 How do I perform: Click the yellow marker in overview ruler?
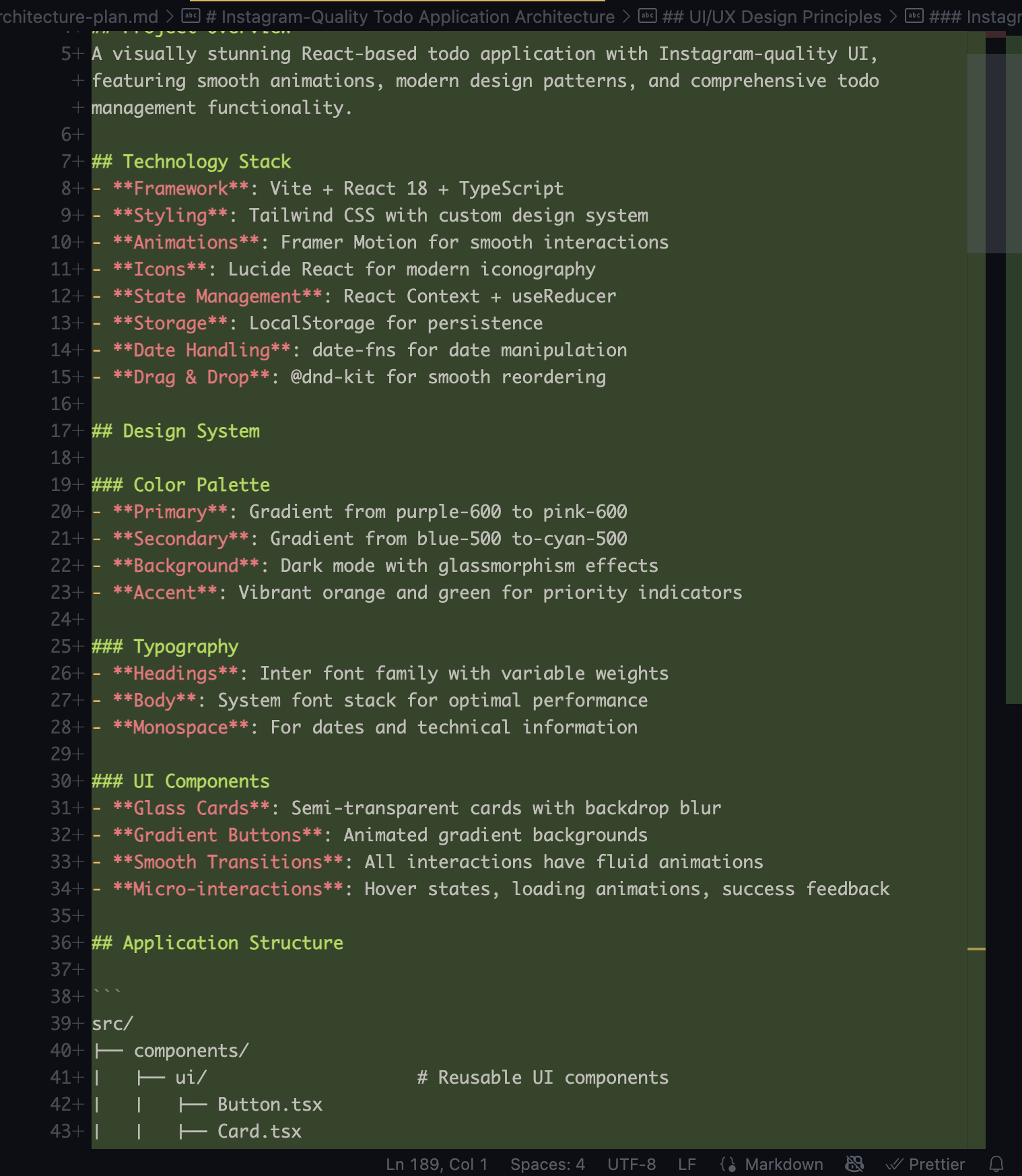[976, 949]
